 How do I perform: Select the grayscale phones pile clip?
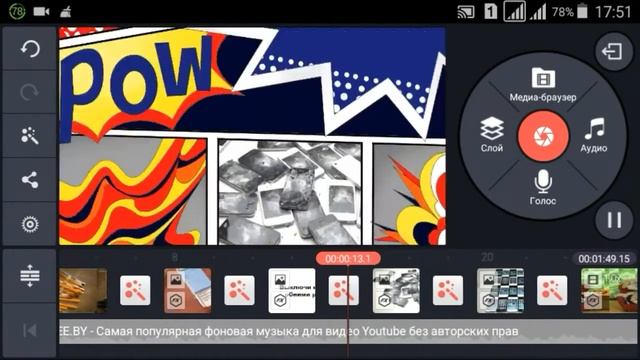pos(396,290)
